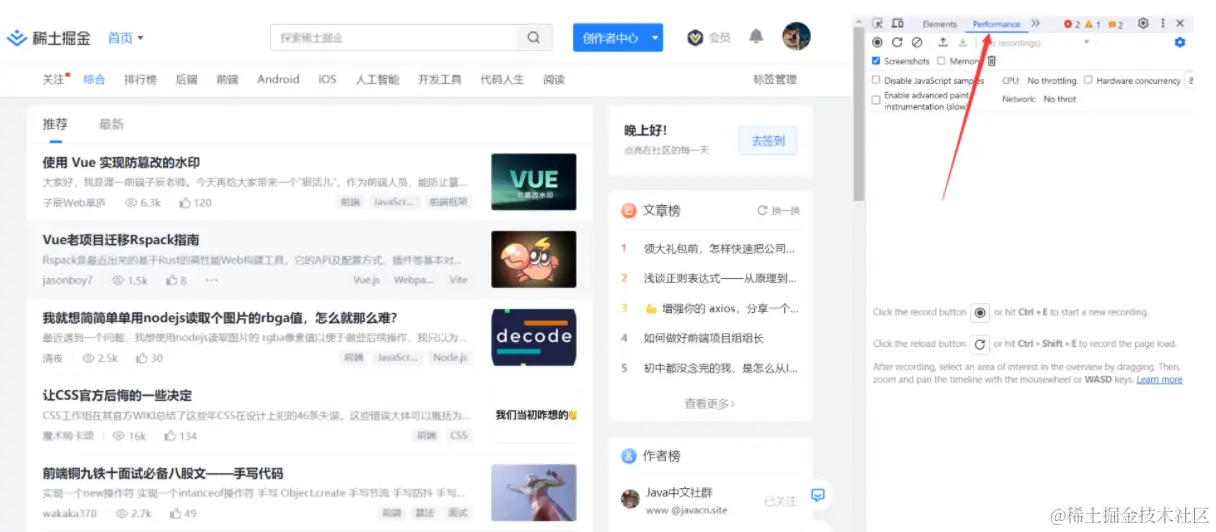Image resolution: width=1216 pixels, height=532 pixels.
Task: Click the like icon showing 134
Action: 170,436
